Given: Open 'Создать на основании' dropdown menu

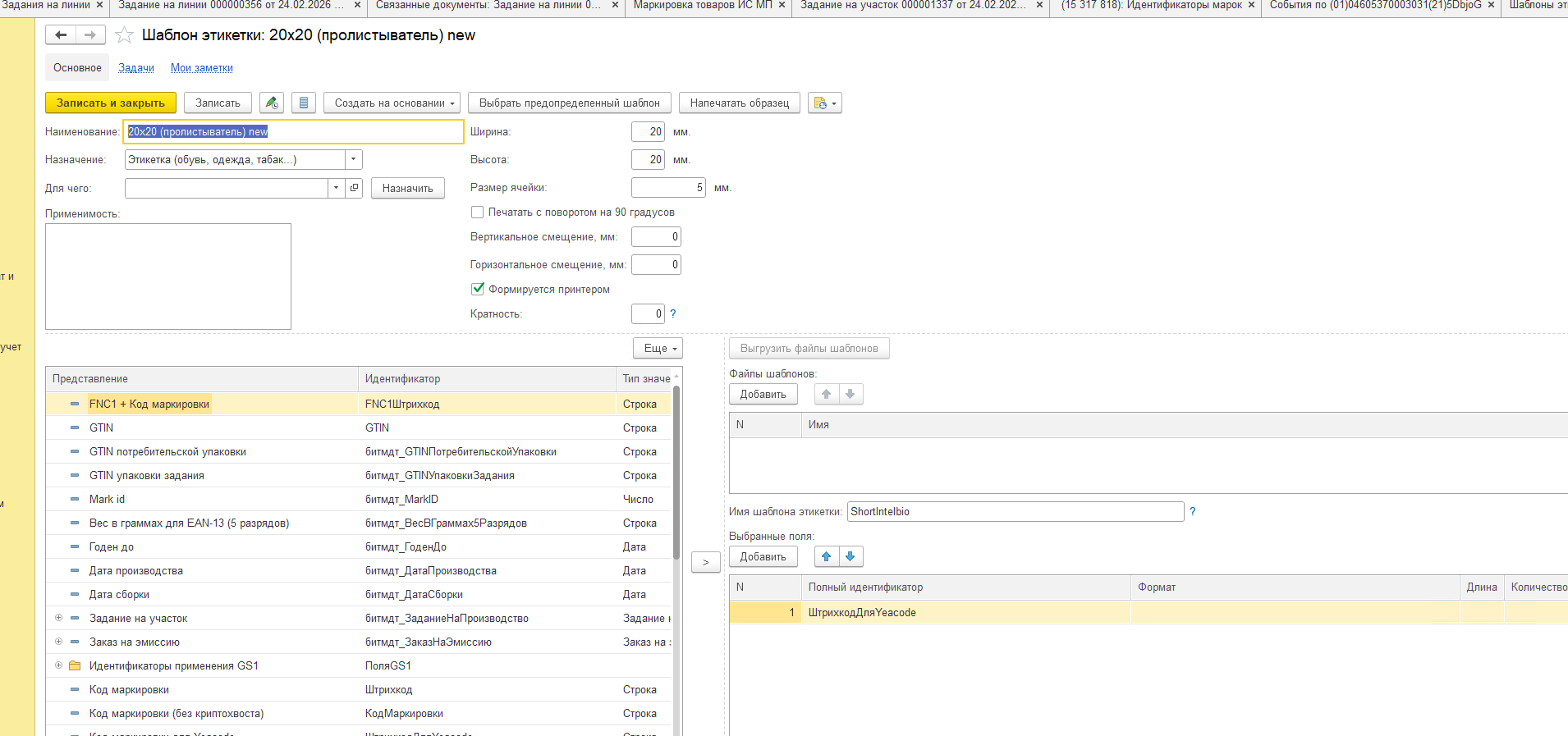Looking at the screenshot, I should 392,103.
